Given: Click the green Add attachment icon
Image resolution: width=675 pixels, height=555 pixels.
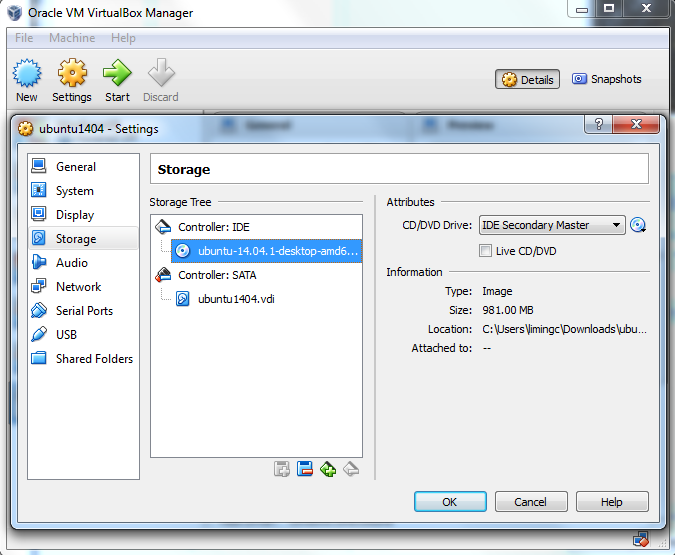Looking at the screenshot, I should (x=328, y=469).
